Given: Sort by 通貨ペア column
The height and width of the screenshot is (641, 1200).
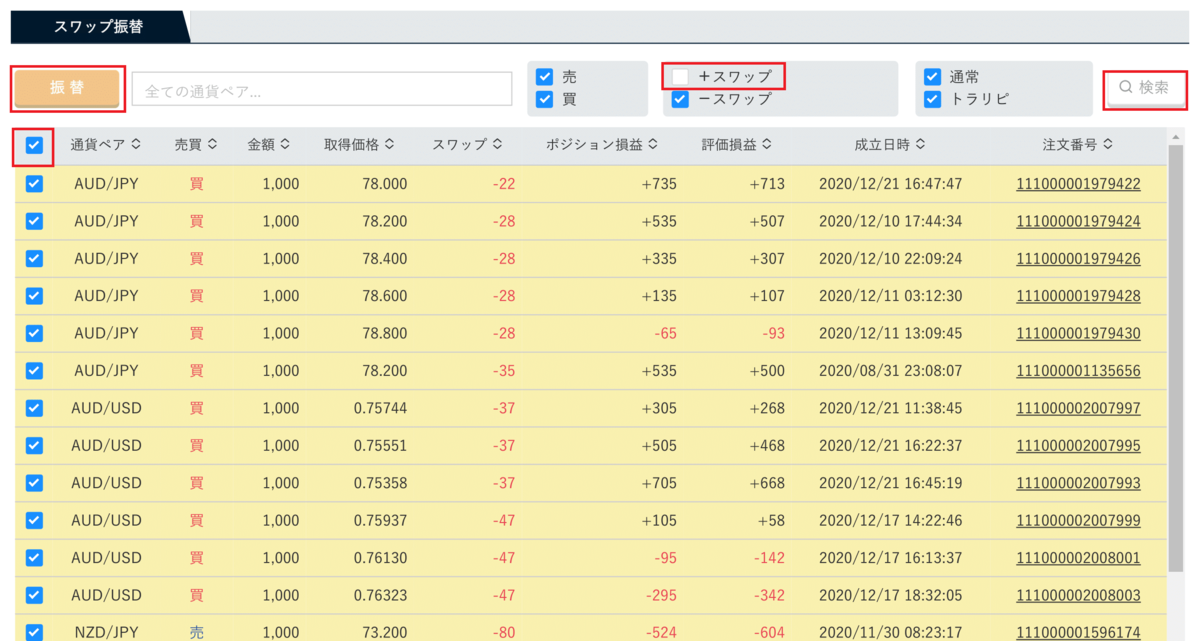Looking at the screenshot, I should [106, 145].
